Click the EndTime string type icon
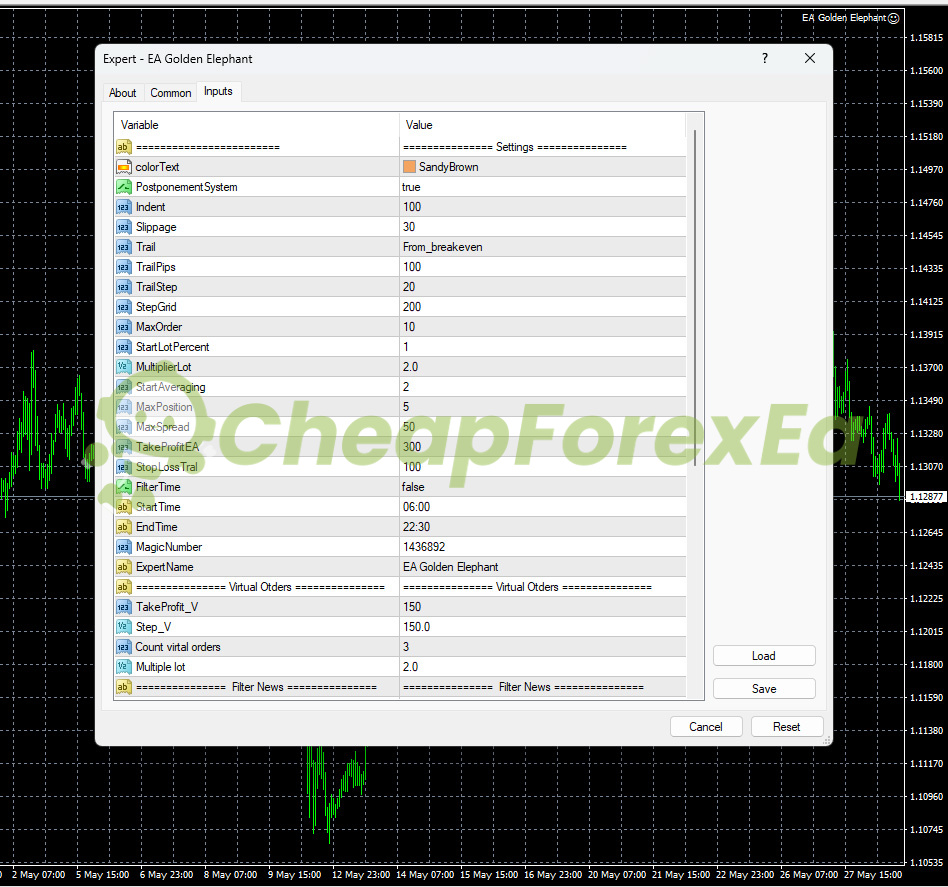This screenshot has width=948, height=887. tap(123, 527)
